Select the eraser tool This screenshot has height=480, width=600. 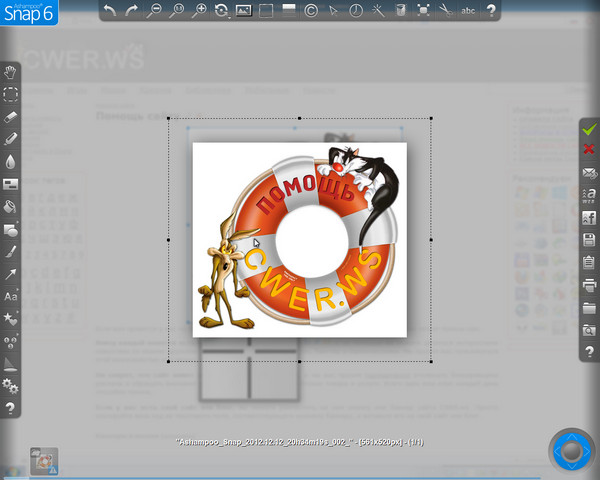(10, 116)
